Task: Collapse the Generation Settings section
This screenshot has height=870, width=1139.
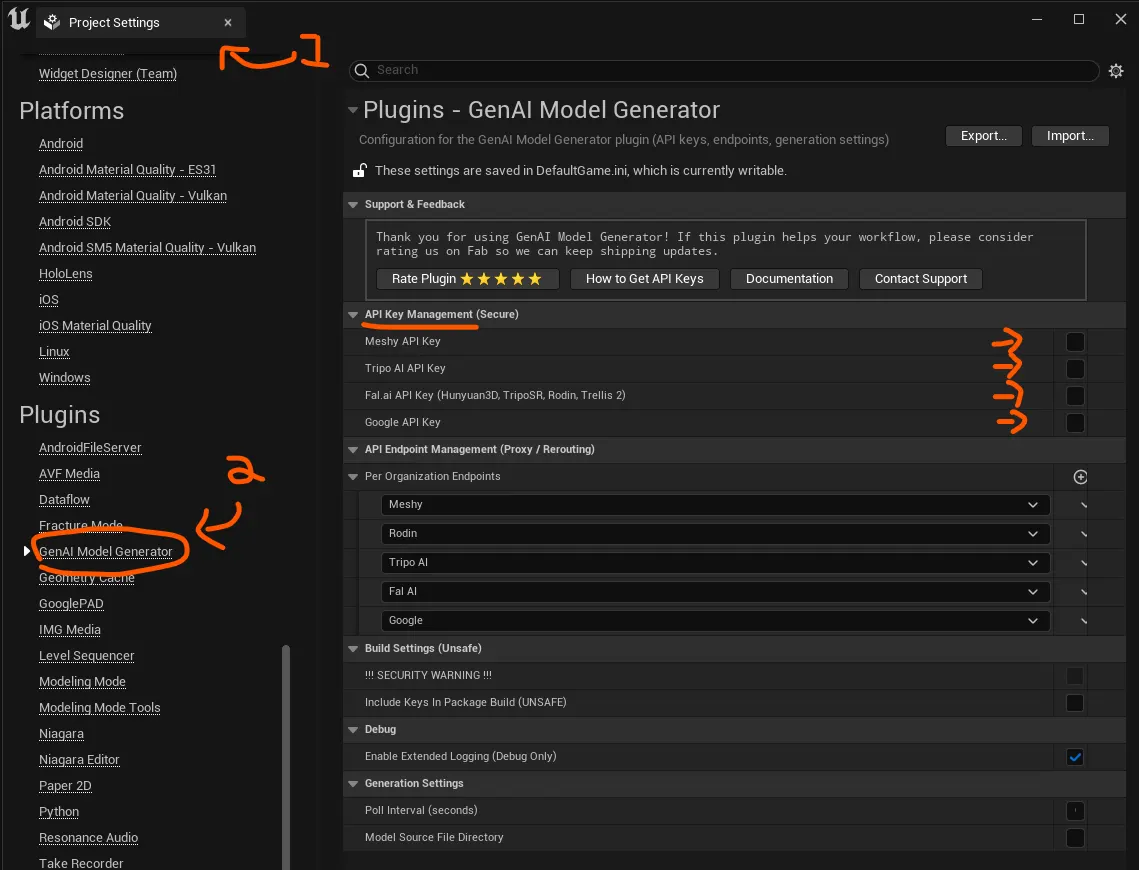Action: 353,784
